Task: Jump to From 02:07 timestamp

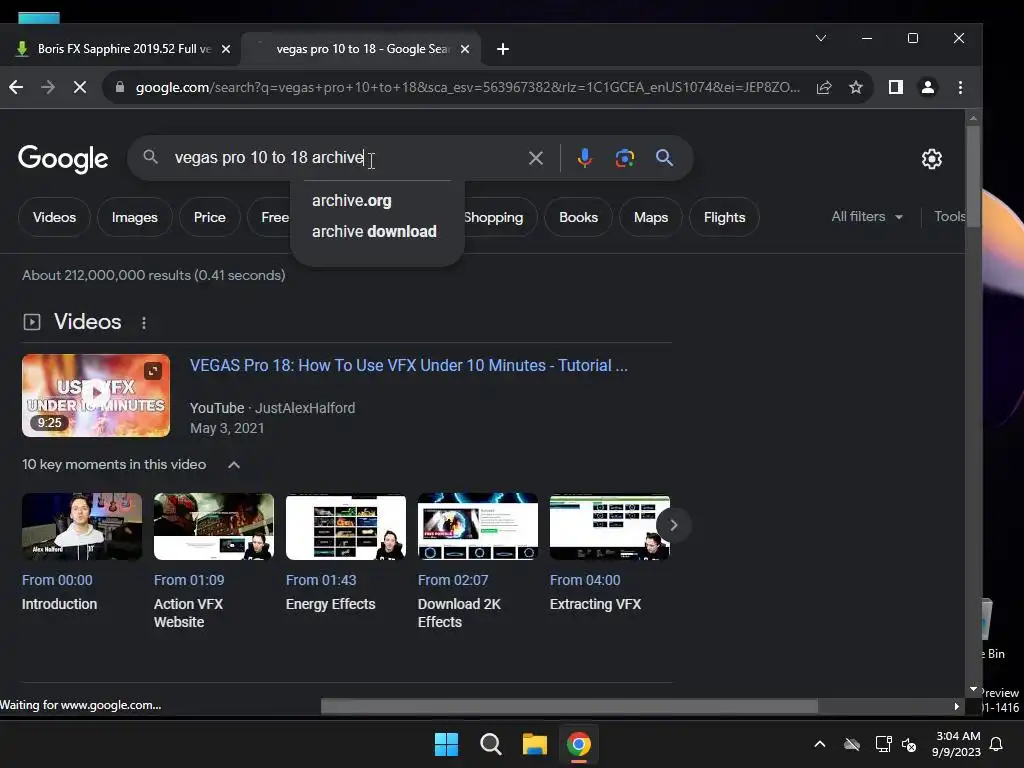Action: pyautogui.click(x=453, y=580)
